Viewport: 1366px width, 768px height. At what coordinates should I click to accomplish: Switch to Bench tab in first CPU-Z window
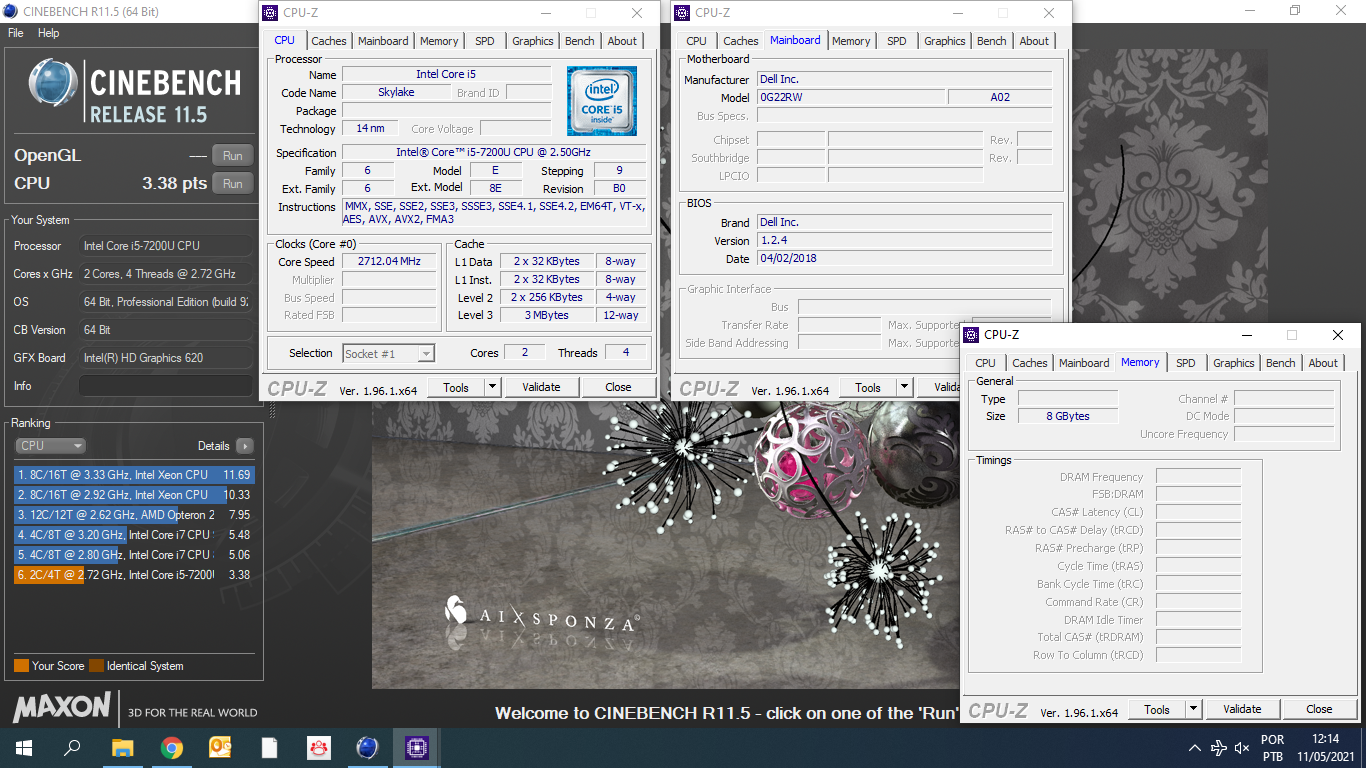[580, 41]
